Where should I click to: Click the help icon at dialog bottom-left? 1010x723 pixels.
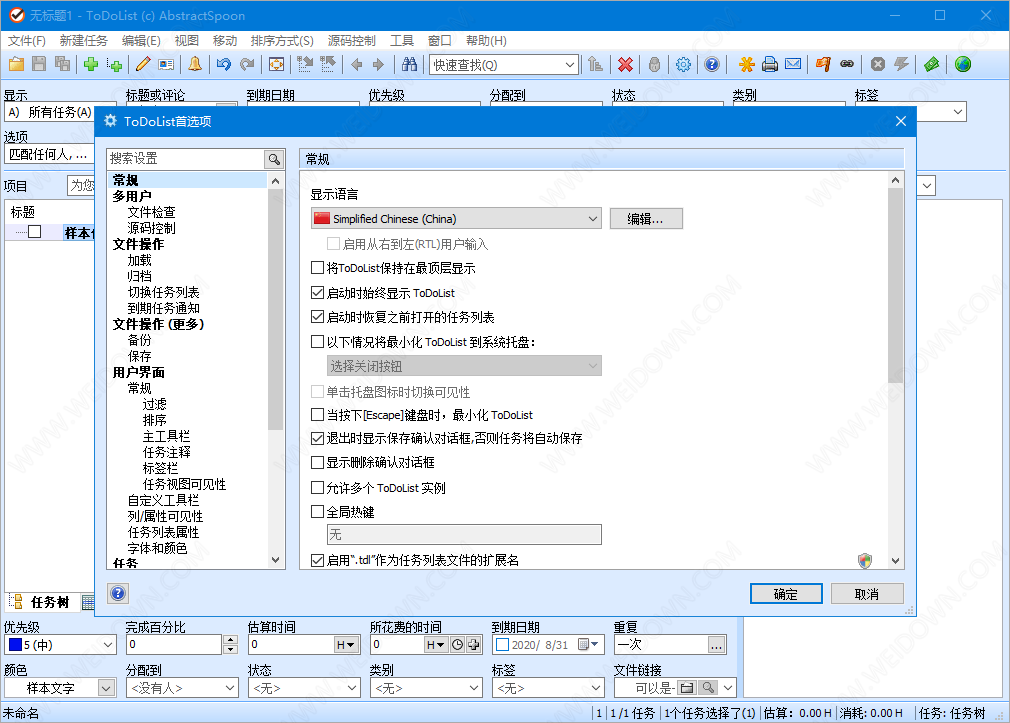point(119,593)
